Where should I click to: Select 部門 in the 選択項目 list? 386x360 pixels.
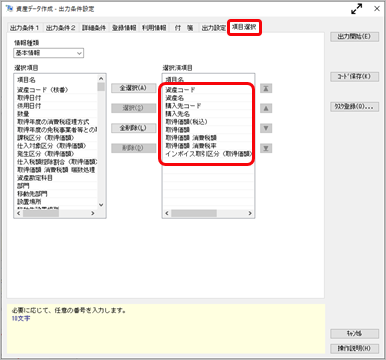coord(56,186)
